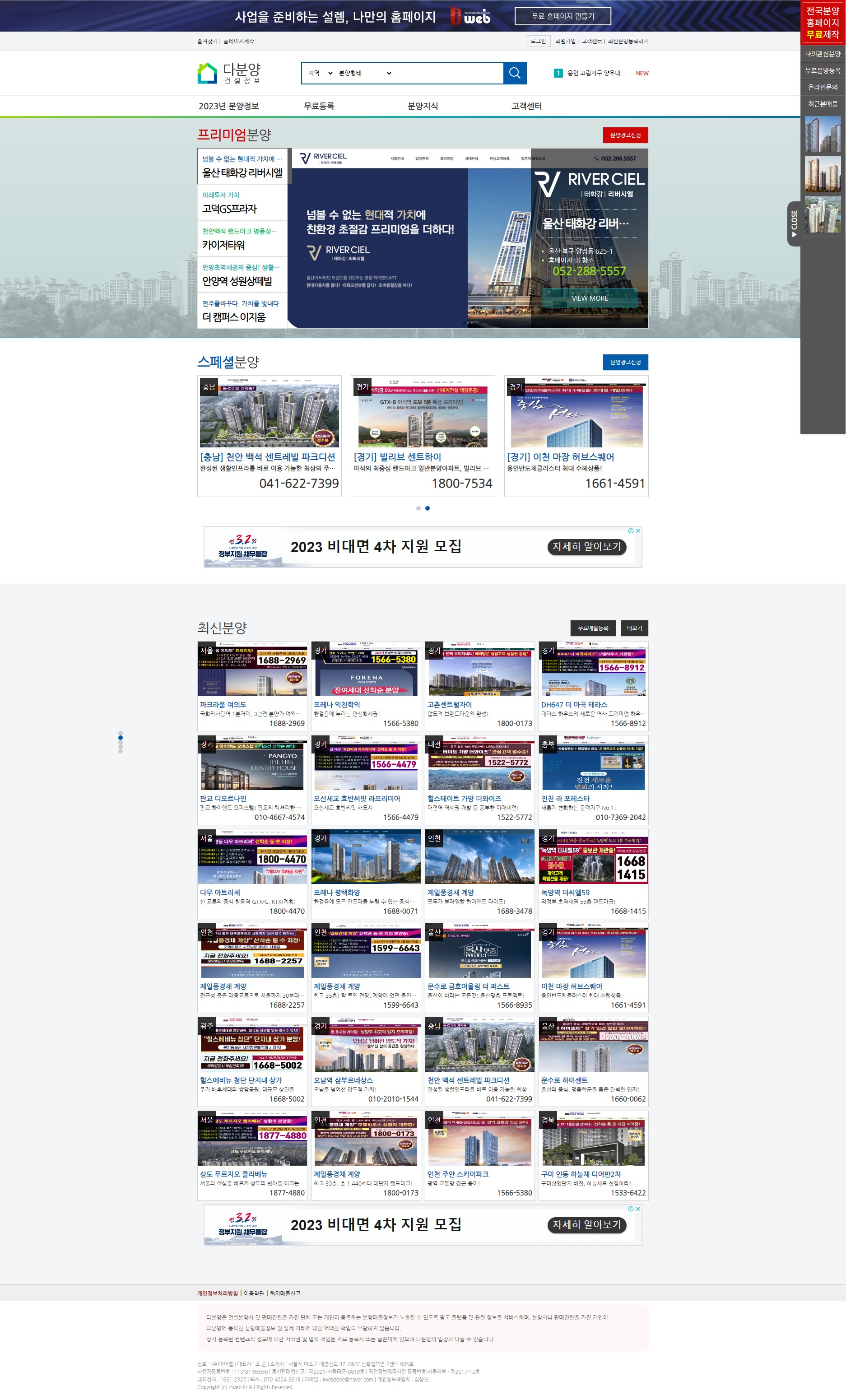Open the 고객센터 main menu
The width and height of the screenshot is (846, 1400).
pos(526,106)
